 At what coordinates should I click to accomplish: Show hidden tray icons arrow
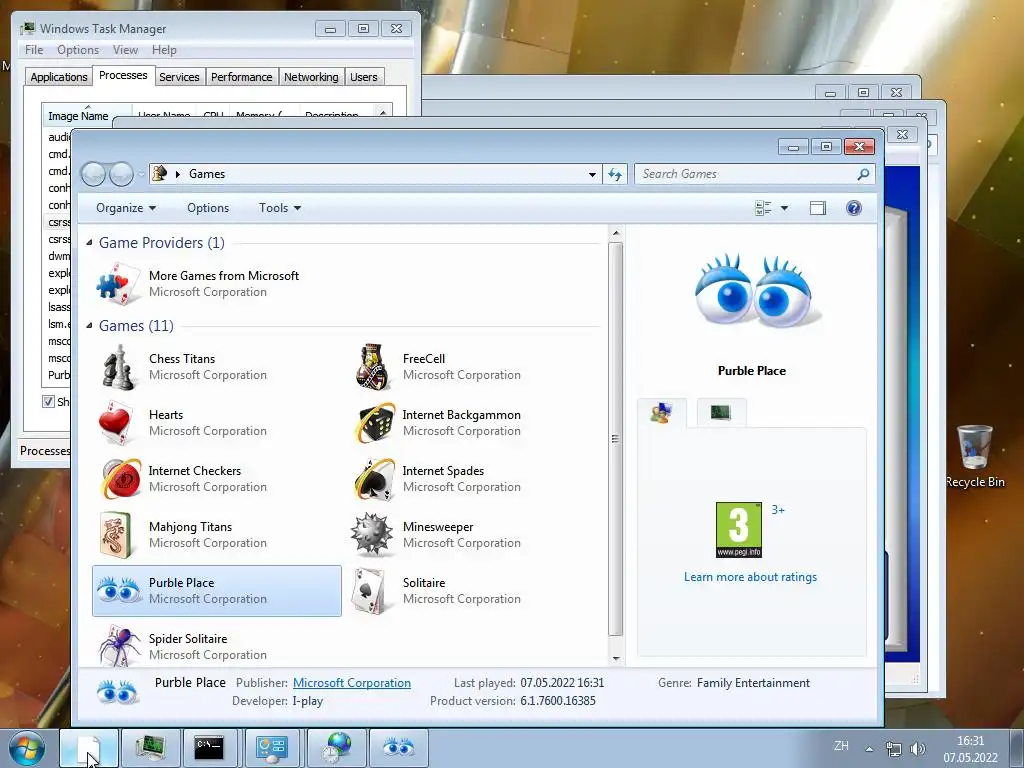869,749
